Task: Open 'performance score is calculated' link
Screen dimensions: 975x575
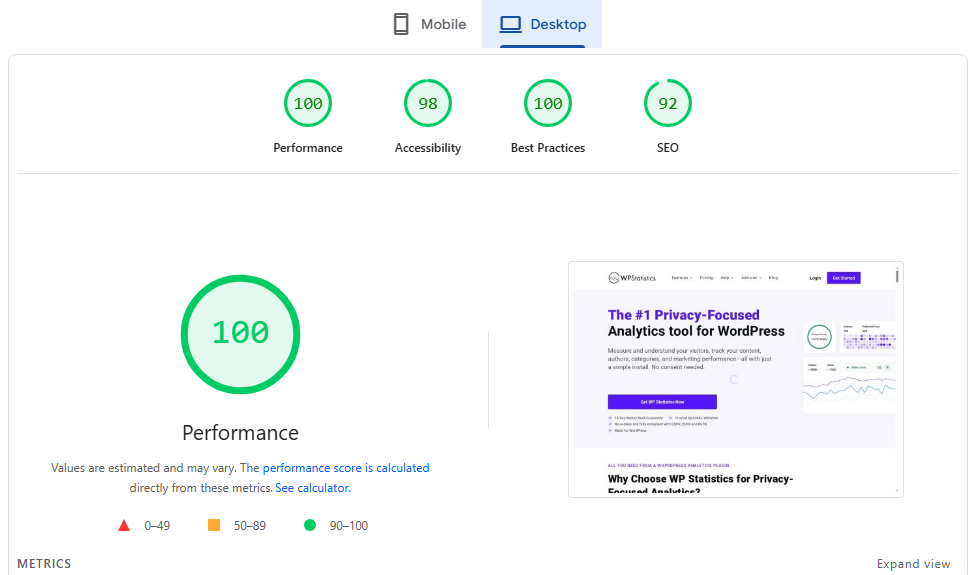Action: pos(346,468)
